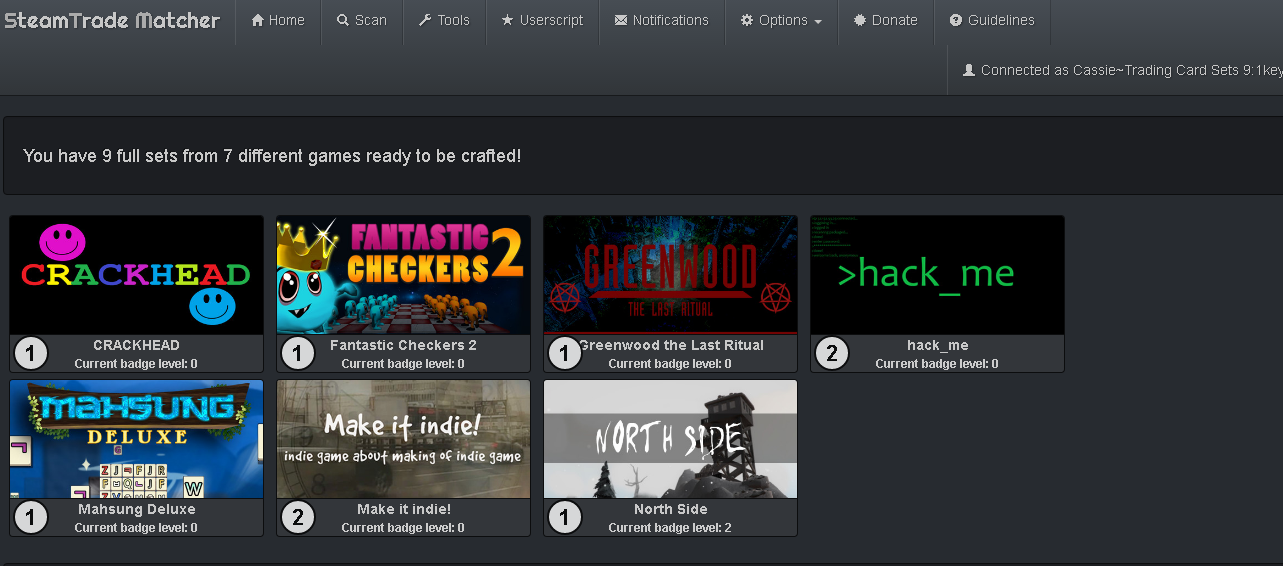The width and height of the screenshot is (1283, 566).
Task: Open the Guidelines page
Action: 992,22
